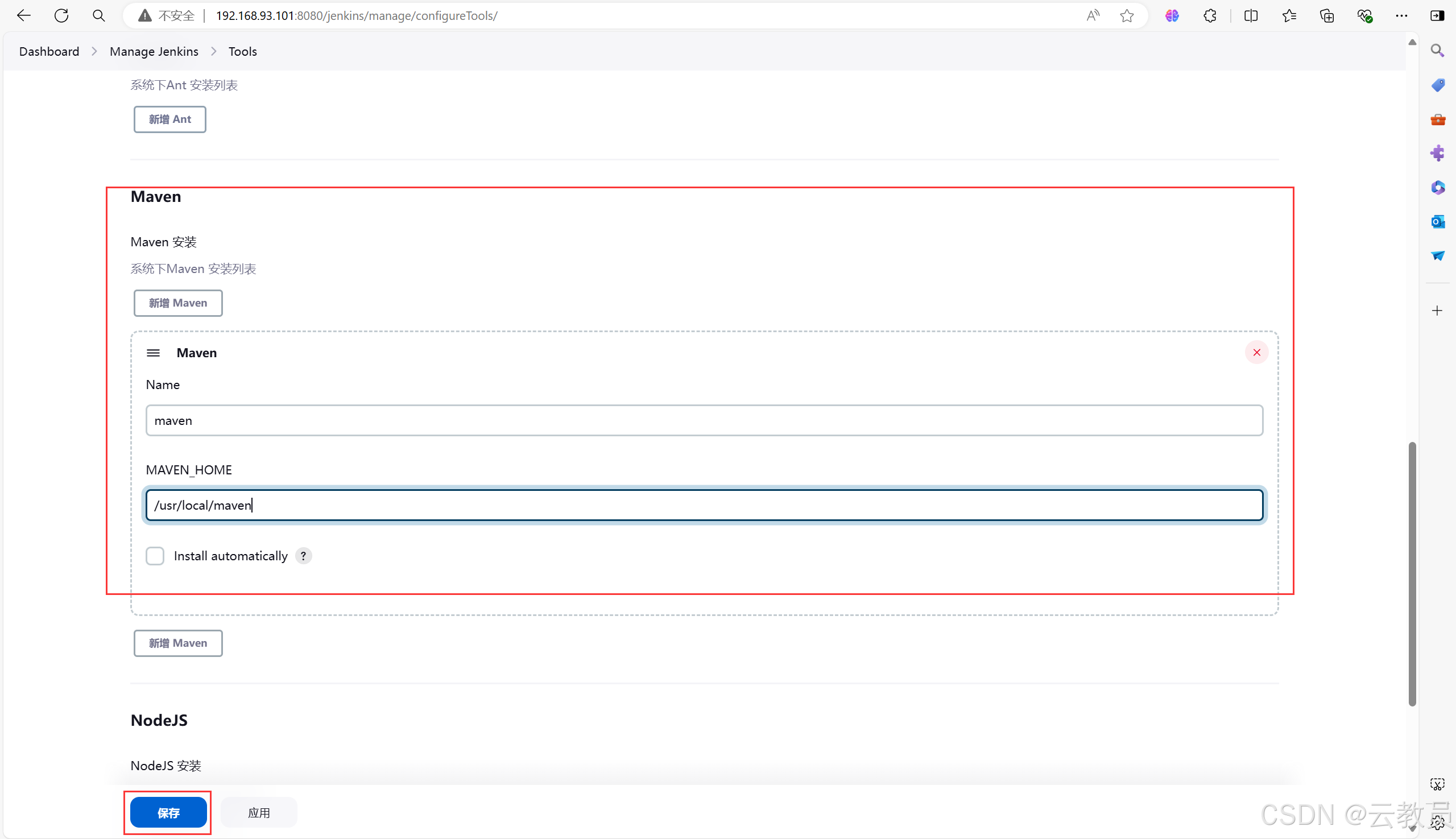Remove the Maven installation with red X
Viewport: 1456px width, 839px height.
1256,352
